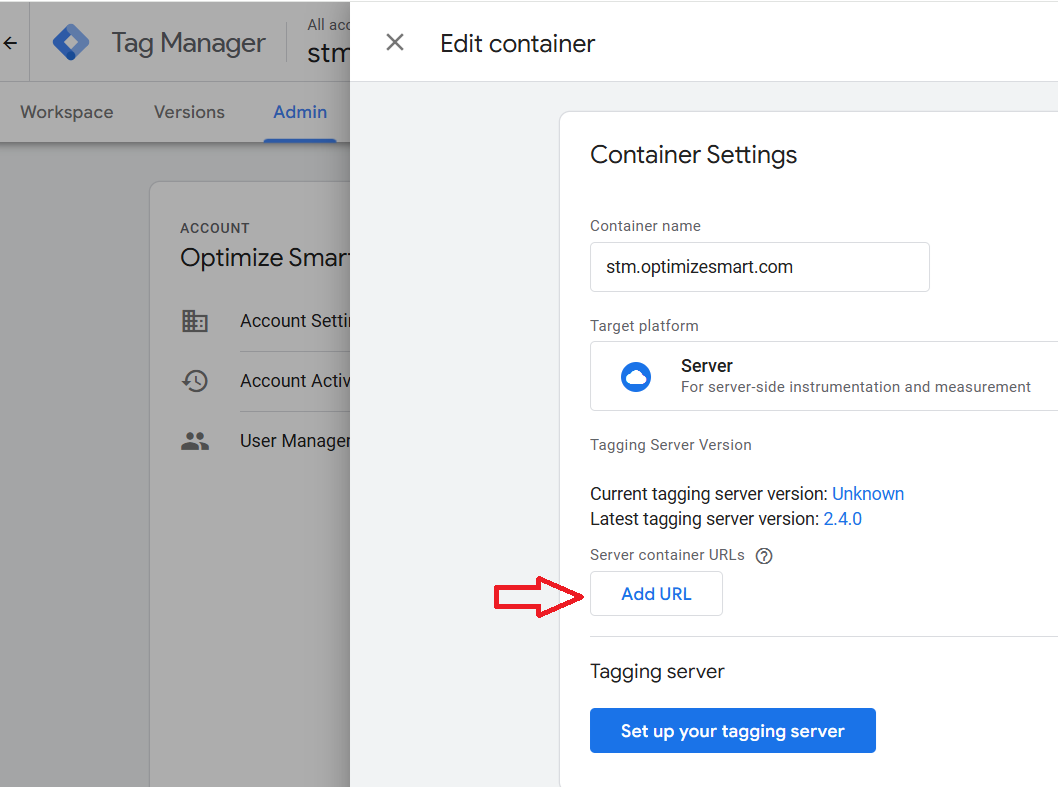Open help for Server container URLs

(x=764, y=556)
